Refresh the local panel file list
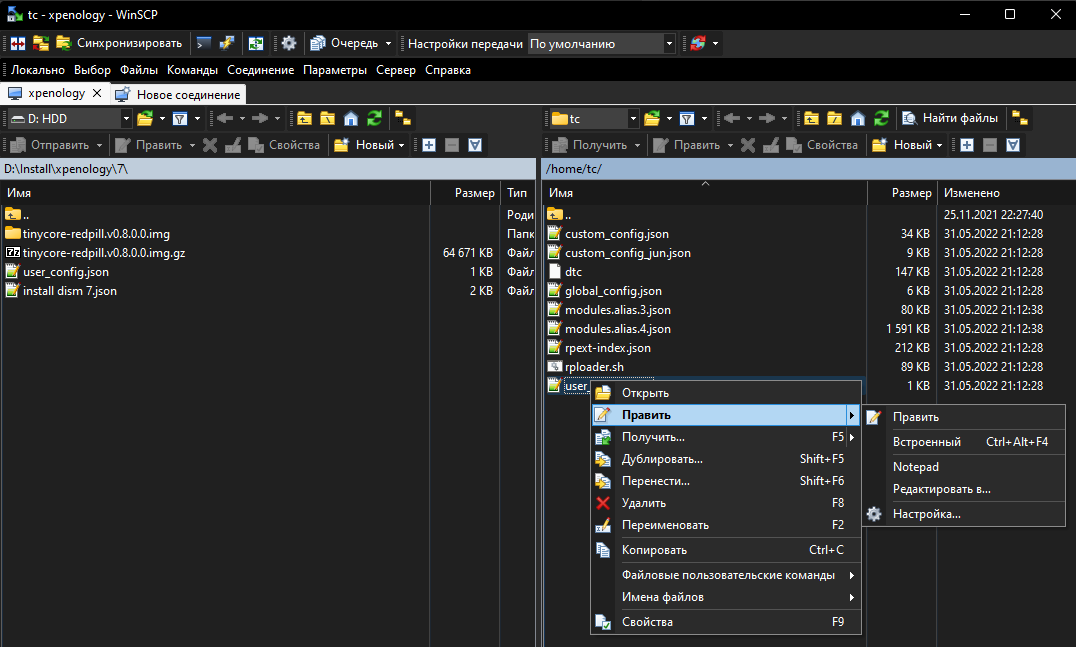This screenshot has height=647, width=1076. (374, 118)
